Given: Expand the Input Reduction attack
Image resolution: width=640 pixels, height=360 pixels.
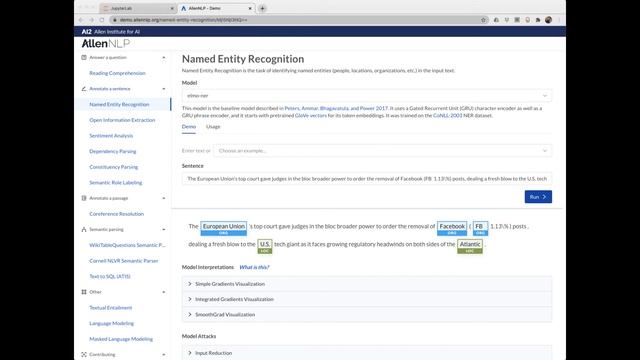Looking at the screenshot, I should (x=367, y=353).
